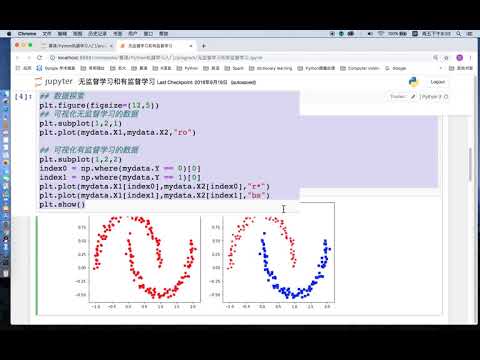480x360 pixels.
Task: Select the active Jupyter notebook tab
Action: (x=154, y=46)
